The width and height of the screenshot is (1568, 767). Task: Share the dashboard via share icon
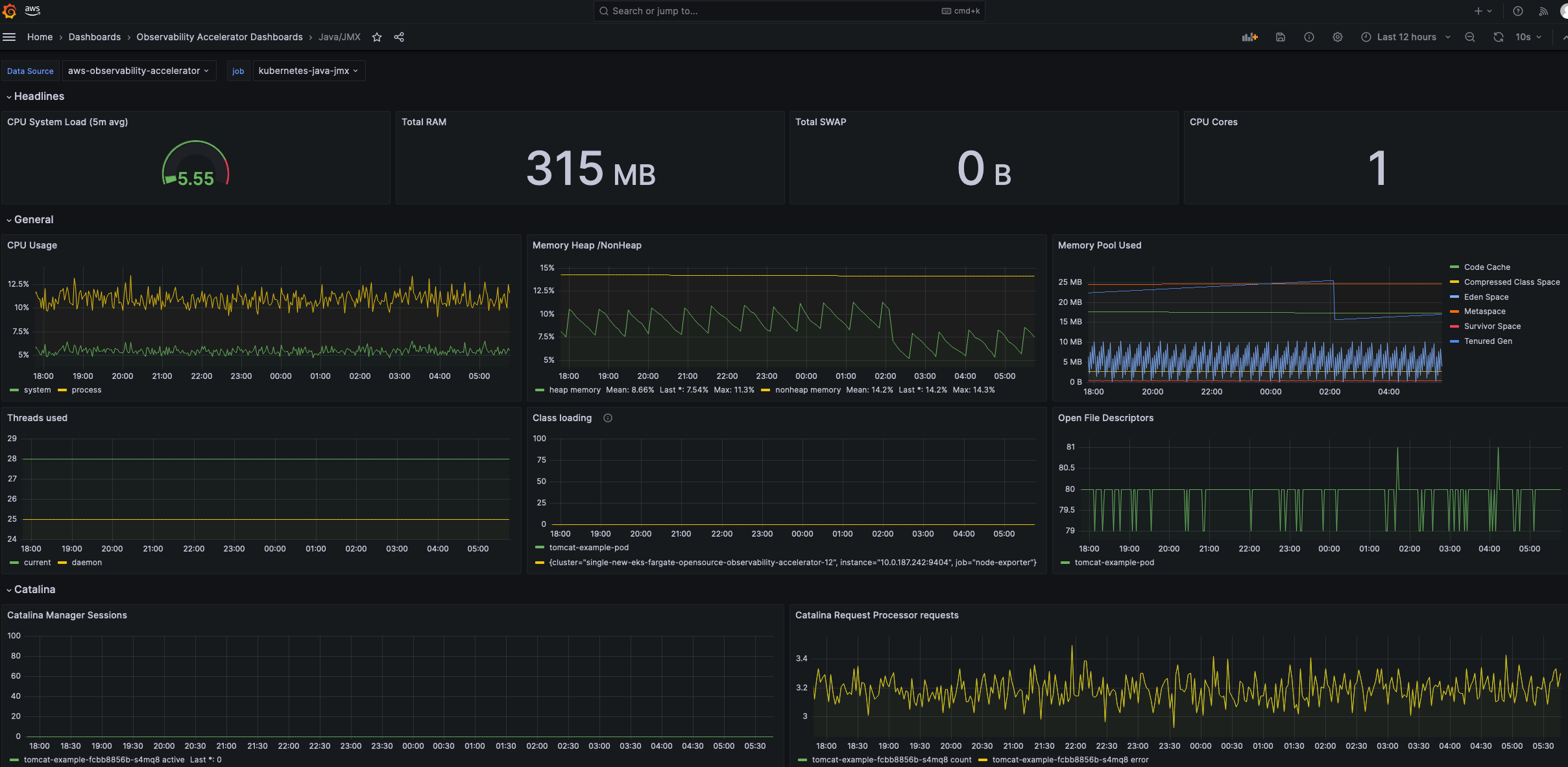399,37
